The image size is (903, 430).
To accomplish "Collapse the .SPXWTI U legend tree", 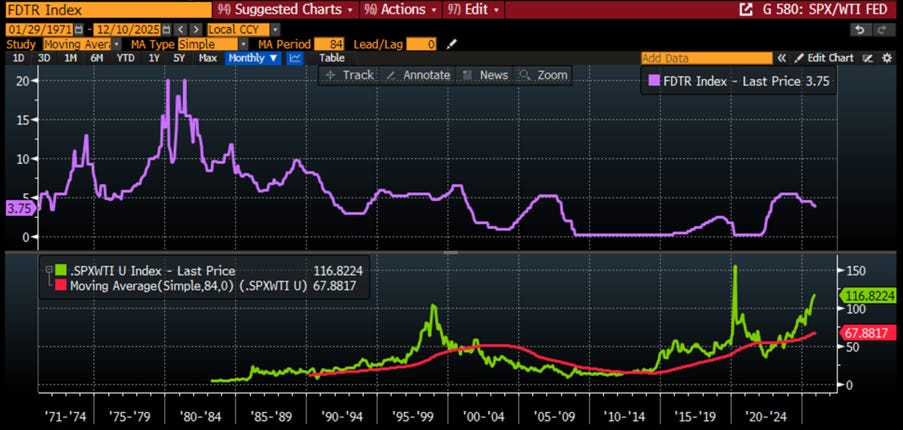I will pyautogui.click(x=49, y=270).
